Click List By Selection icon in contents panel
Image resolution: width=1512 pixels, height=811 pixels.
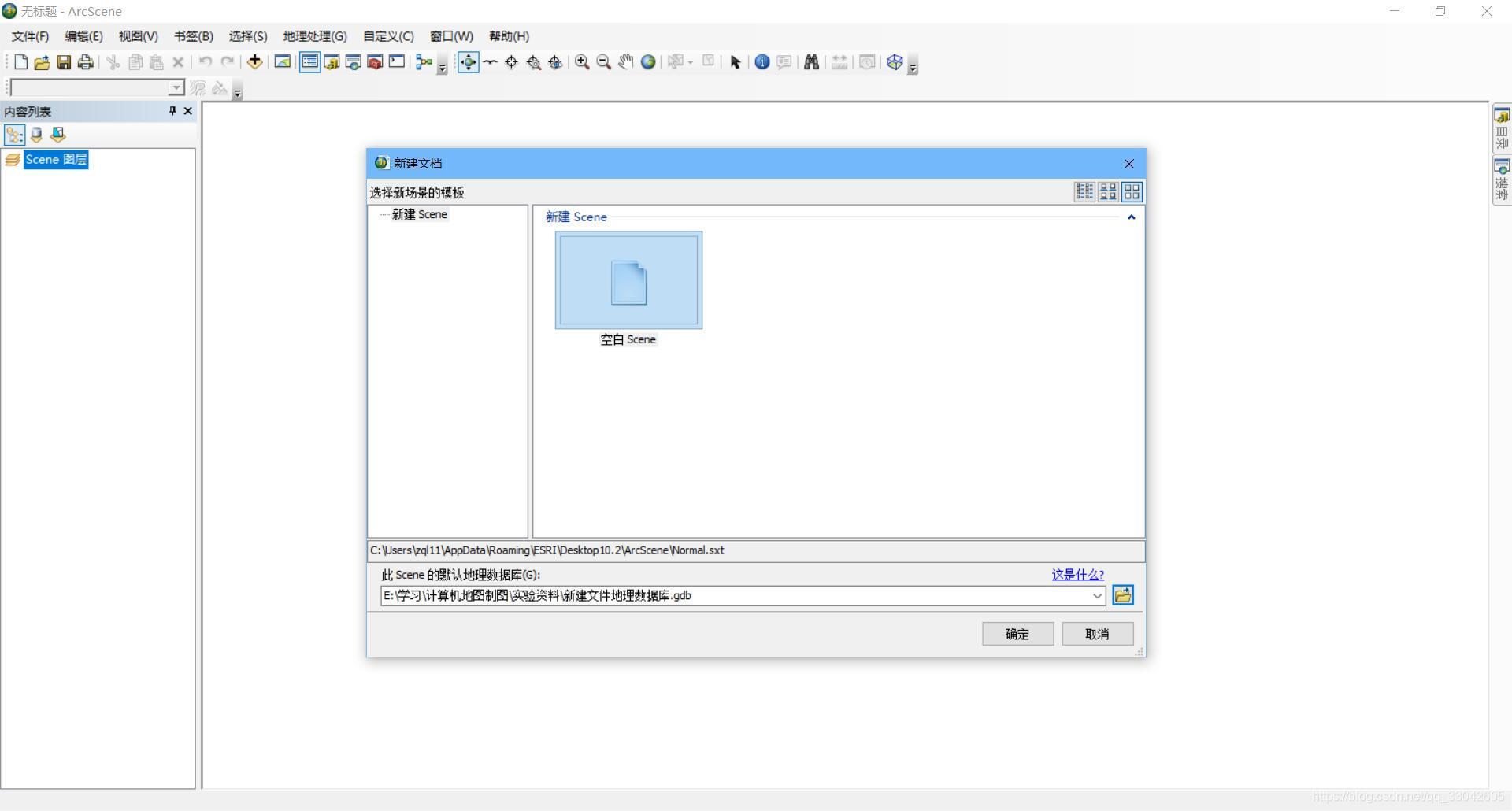click(x=57, y=135)
